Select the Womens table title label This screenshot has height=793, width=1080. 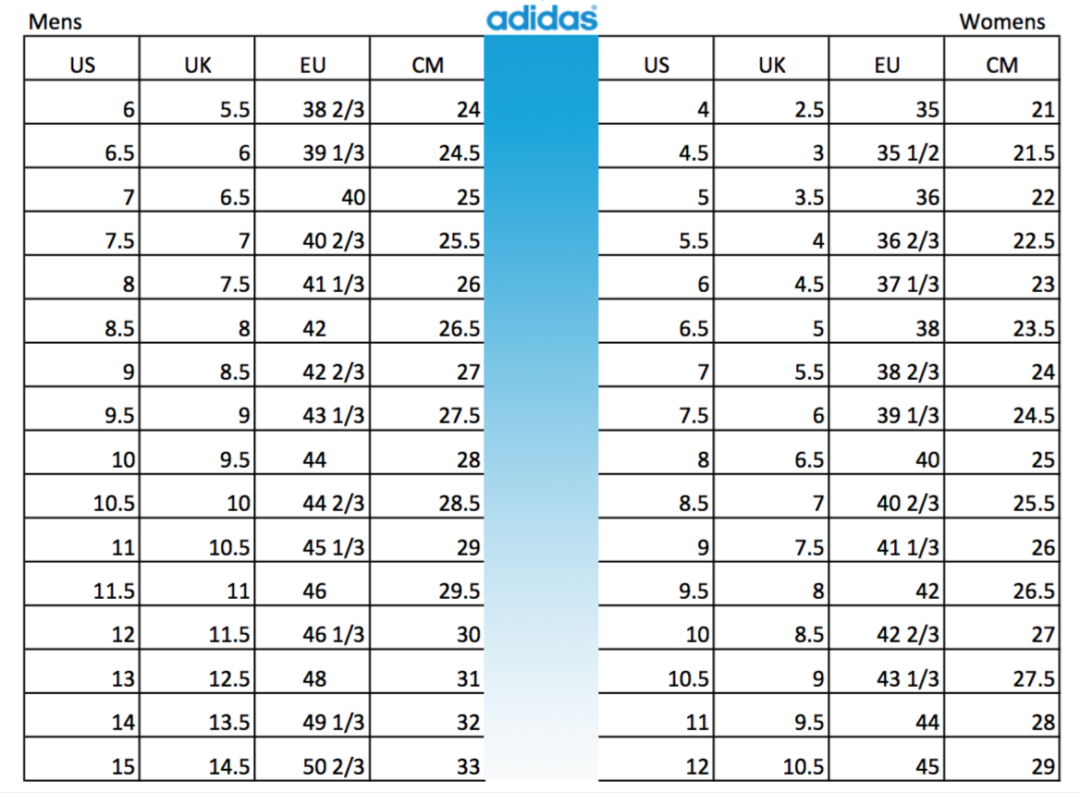pyautogui.click(x=1002, y=21)
